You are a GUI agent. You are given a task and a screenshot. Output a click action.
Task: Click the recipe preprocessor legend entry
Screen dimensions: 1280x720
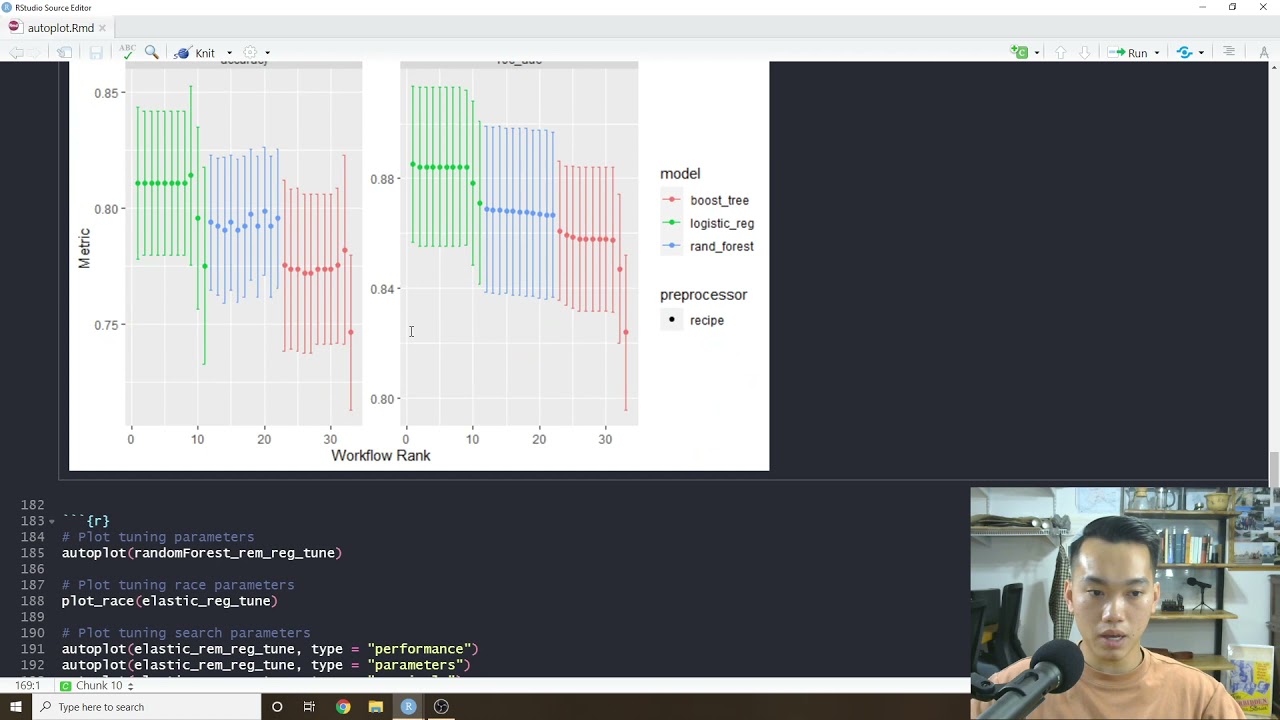(x=693, y=320)
